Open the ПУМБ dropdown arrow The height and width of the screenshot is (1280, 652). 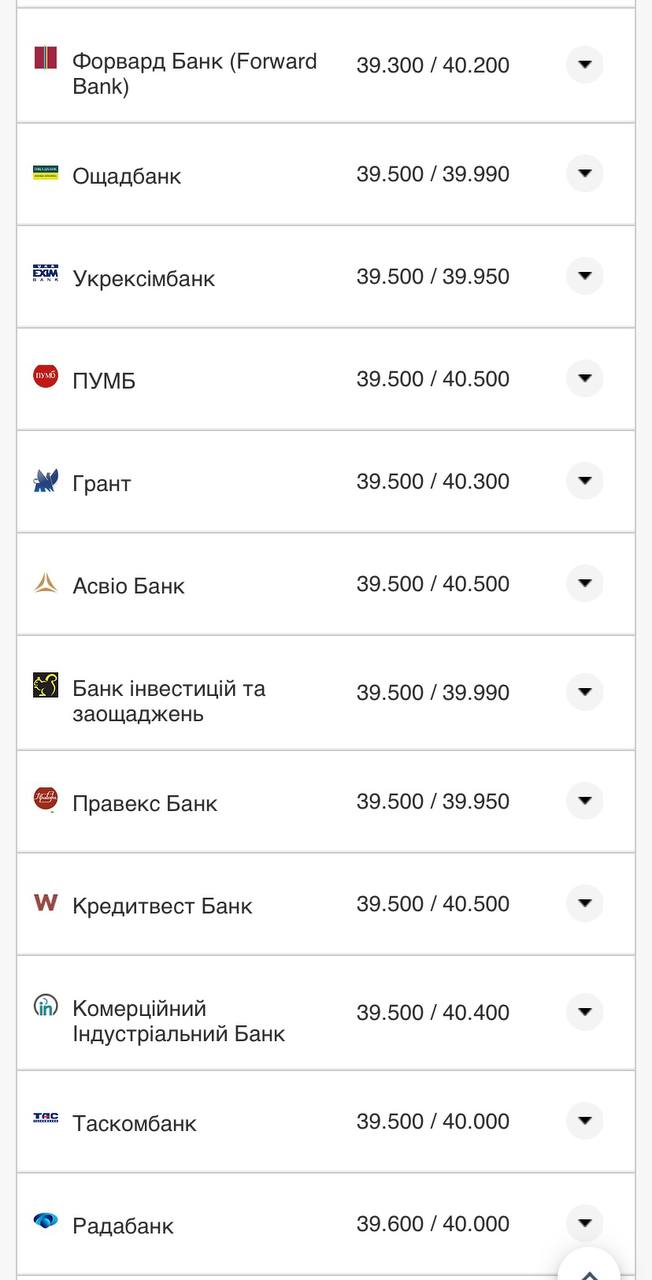(584, 378)
